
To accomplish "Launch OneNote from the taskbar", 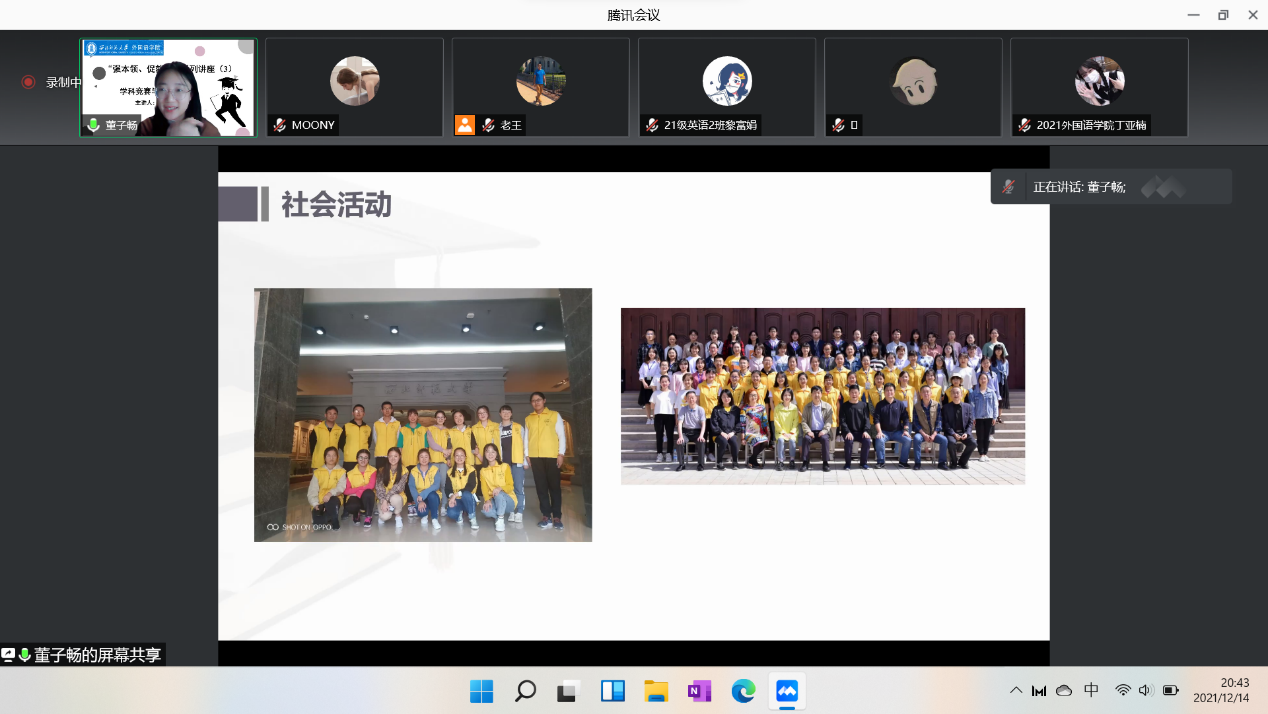I will pos(699,691).
